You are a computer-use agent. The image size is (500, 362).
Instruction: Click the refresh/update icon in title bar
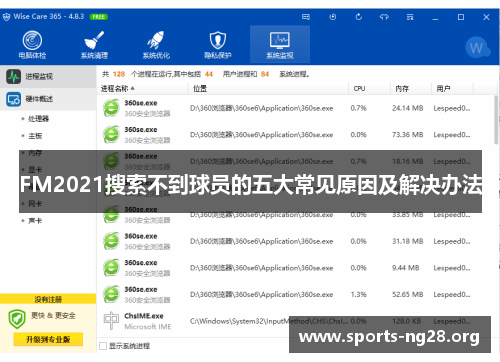point(359,17)
